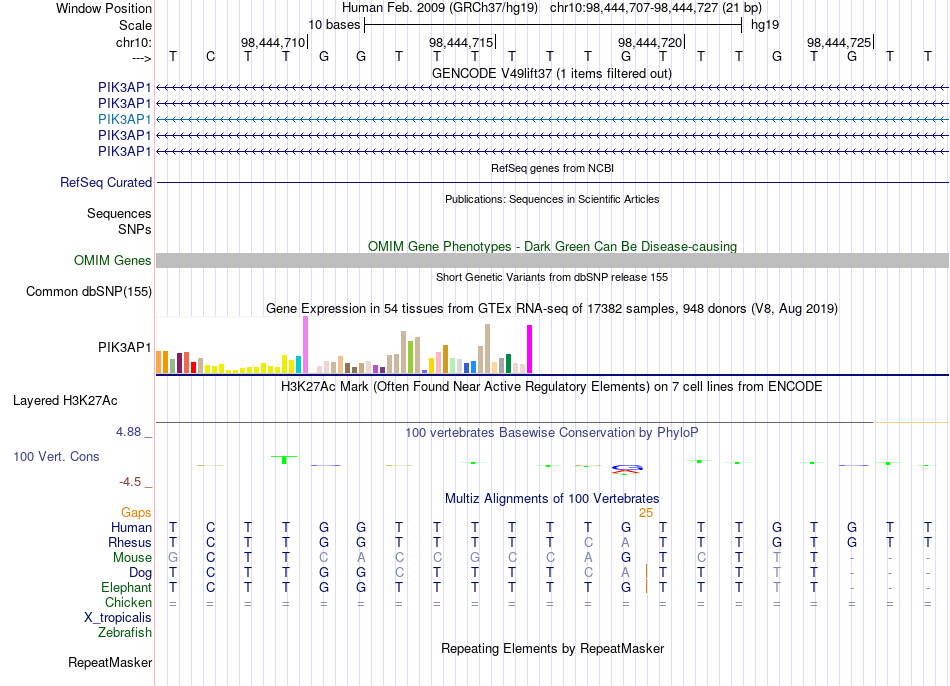
Task: Select the Zebrafish species row label
Action: (x=125, y=632)
